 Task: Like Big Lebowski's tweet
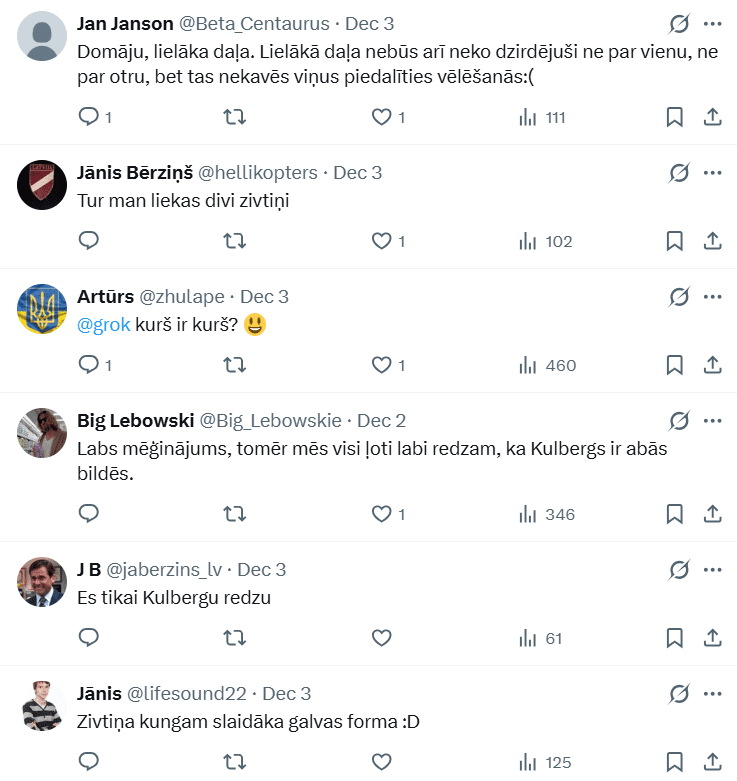click(x=381, y=514)
